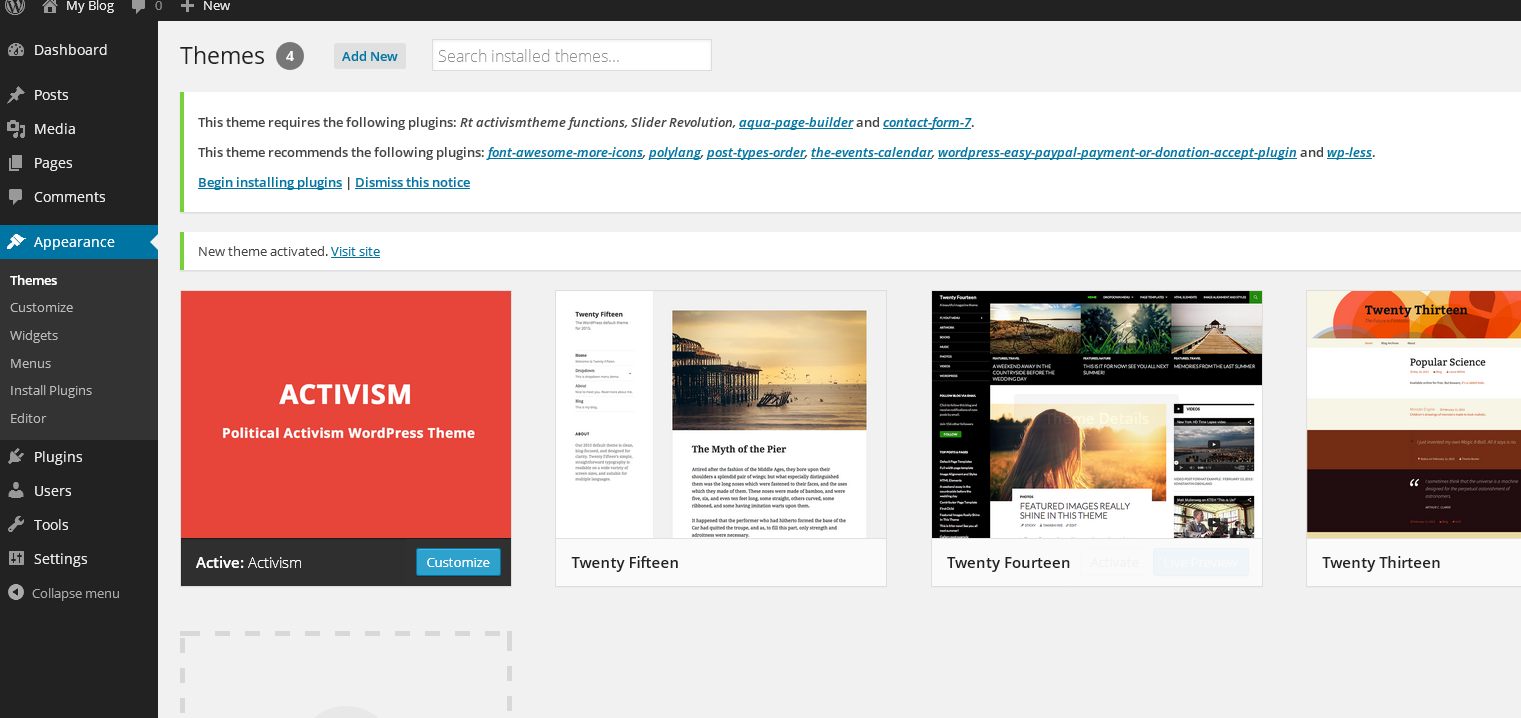This screenshot has height=718, width=1521.
Task: Open the New content dropdown
Action: click(205, 7)
